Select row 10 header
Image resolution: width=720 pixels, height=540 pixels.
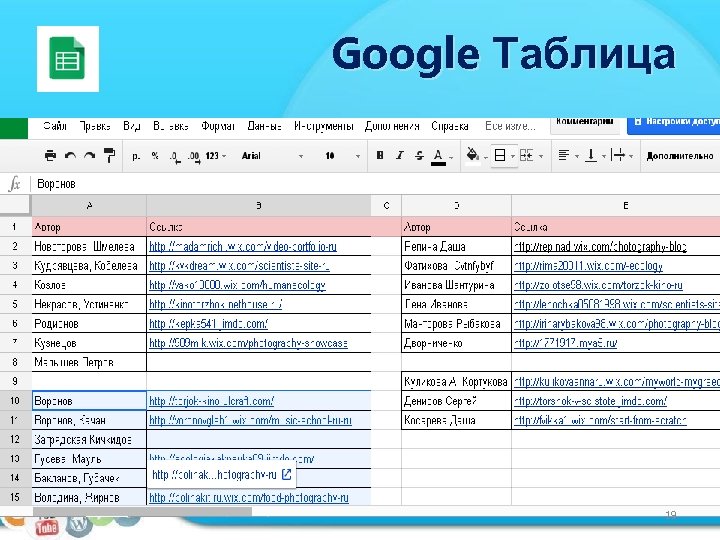point(16,400)
